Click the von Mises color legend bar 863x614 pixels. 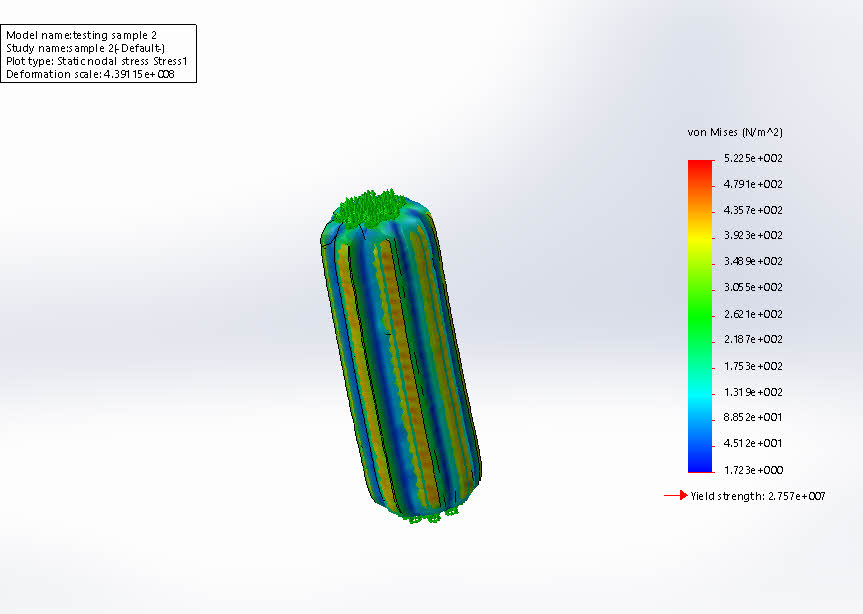pyautogui.click(x=700, y=316)
